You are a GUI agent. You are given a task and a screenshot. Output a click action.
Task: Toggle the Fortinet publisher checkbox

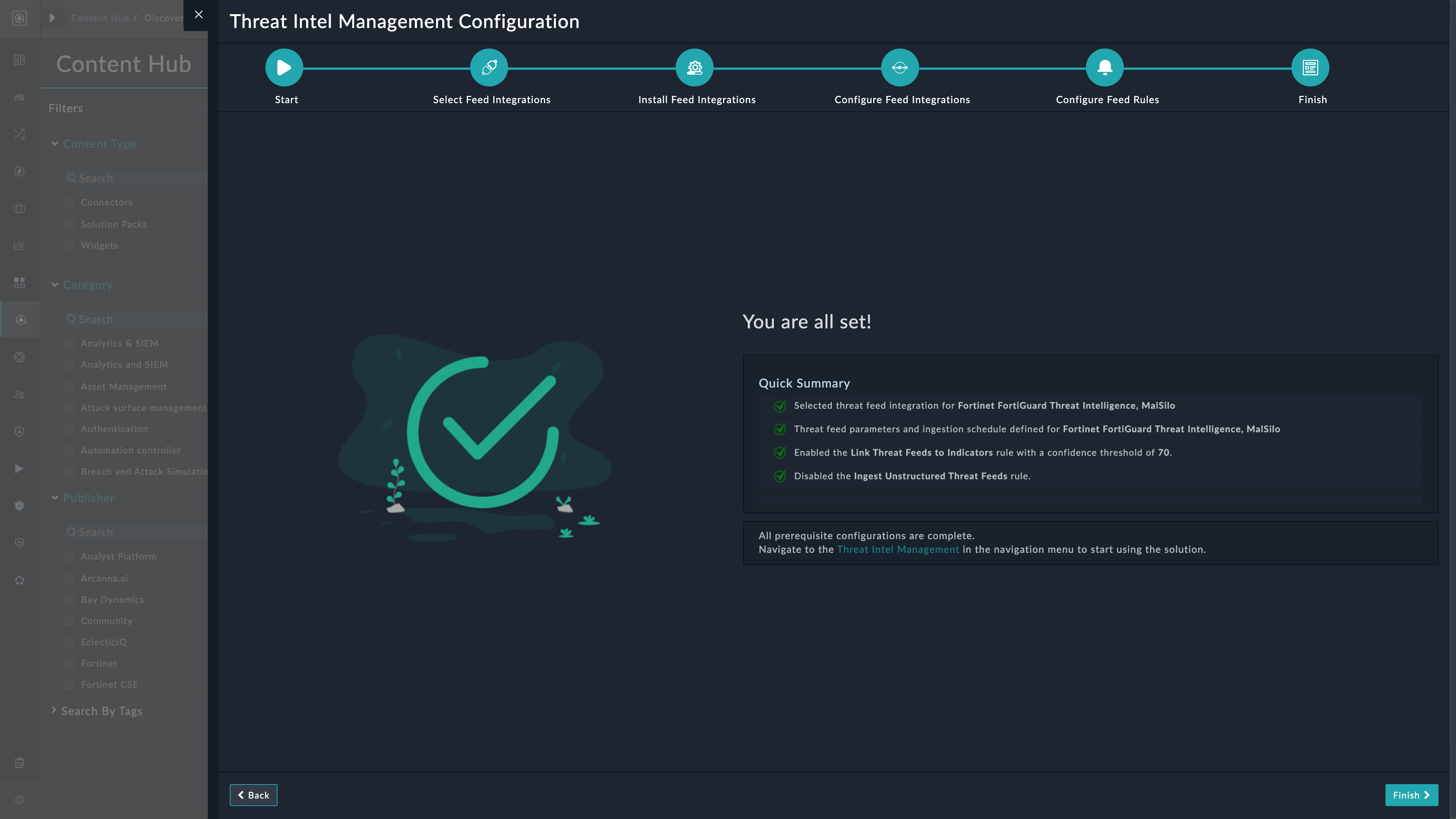[x=70, y=664]
